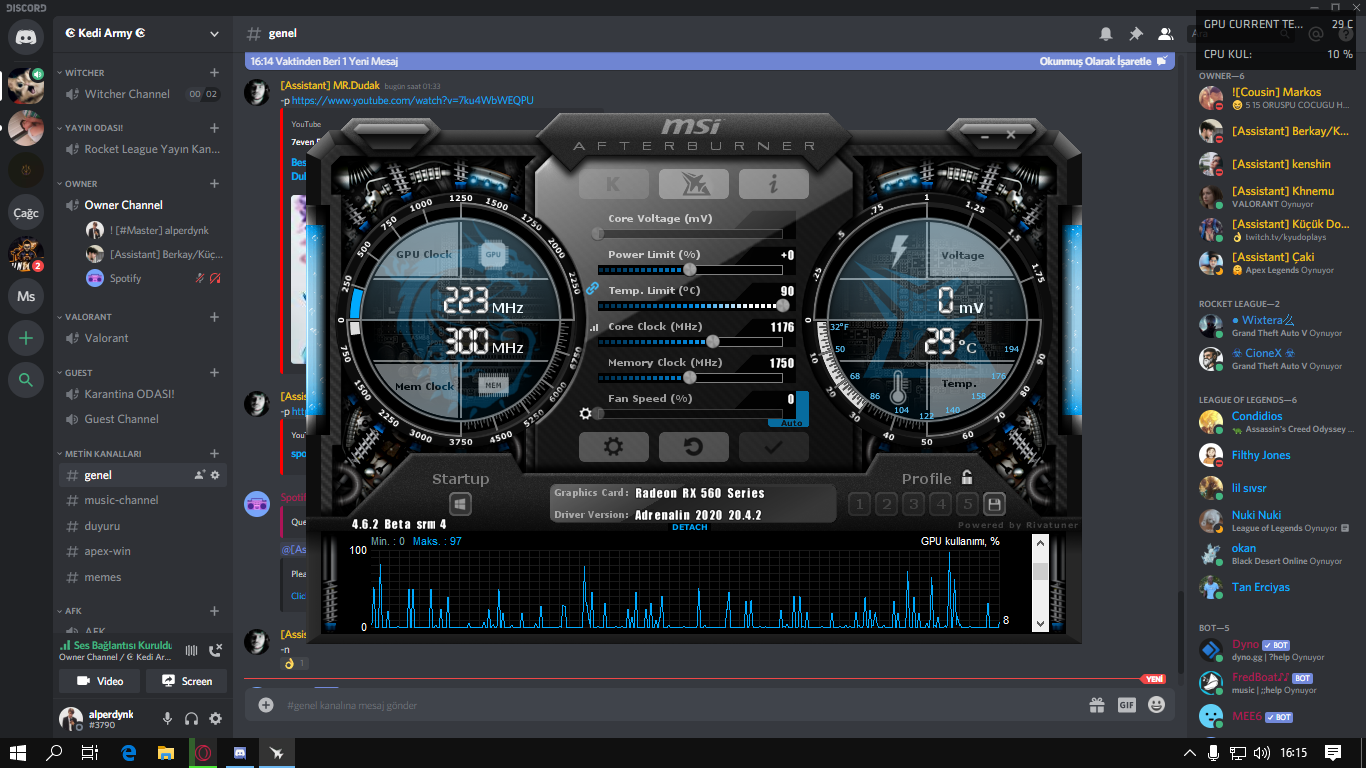Click Screen share button
This screenshot has height=768, width=1366.
pos(186,681)
